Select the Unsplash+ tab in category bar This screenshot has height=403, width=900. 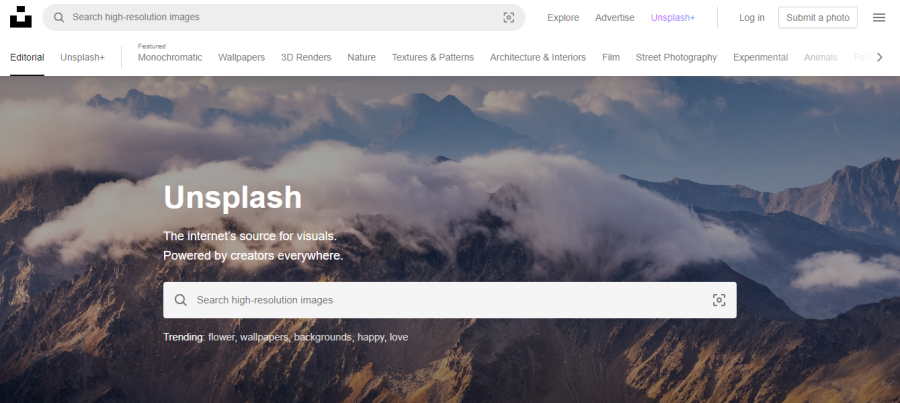click(x=83, y=57)
